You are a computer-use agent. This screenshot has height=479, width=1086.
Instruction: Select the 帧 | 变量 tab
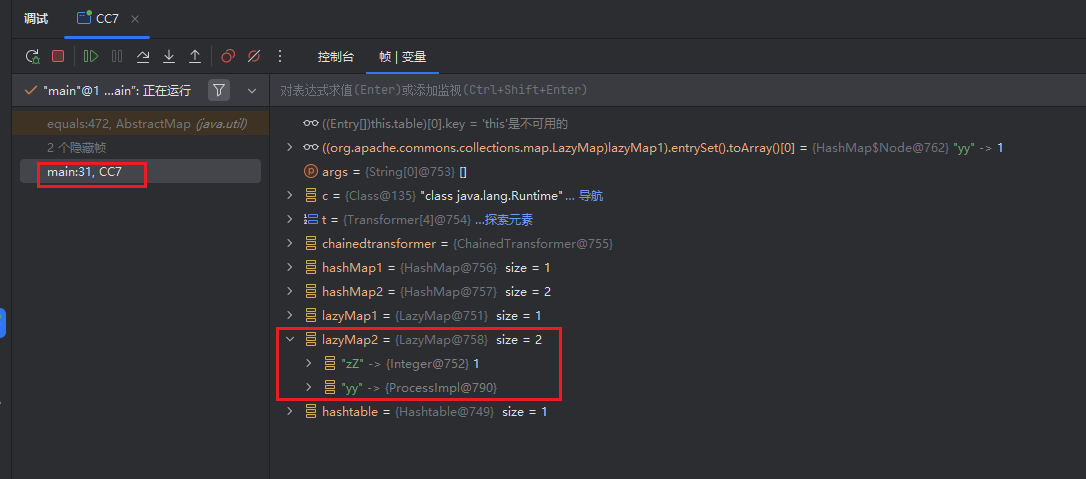pyautogui.click(x=402, y=57)
